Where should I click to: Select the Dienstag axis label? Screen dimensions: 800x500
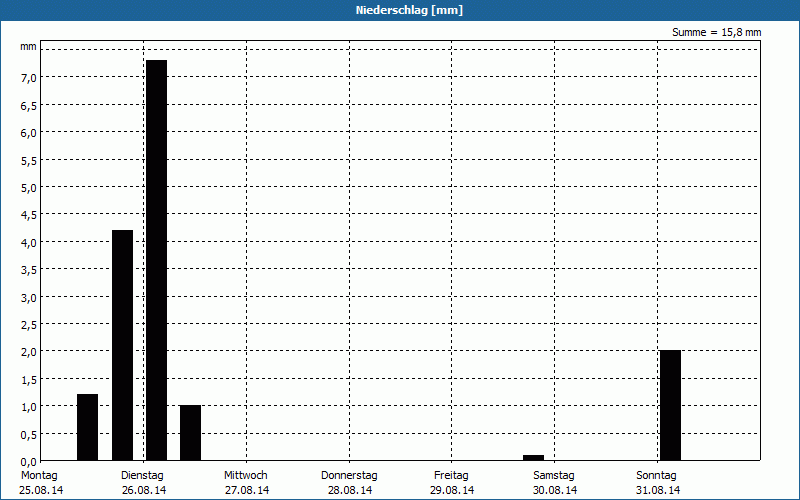(x=142, y=476)
